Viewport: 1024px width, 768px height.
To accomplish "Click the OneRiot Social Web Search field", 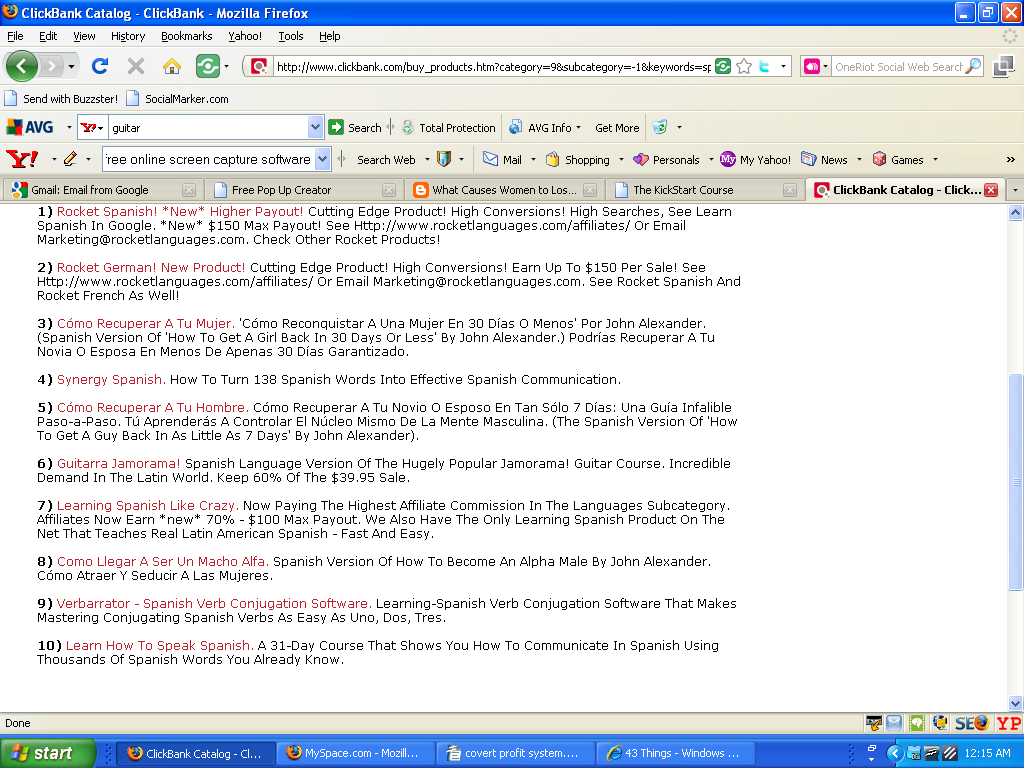I will [897, 67].
